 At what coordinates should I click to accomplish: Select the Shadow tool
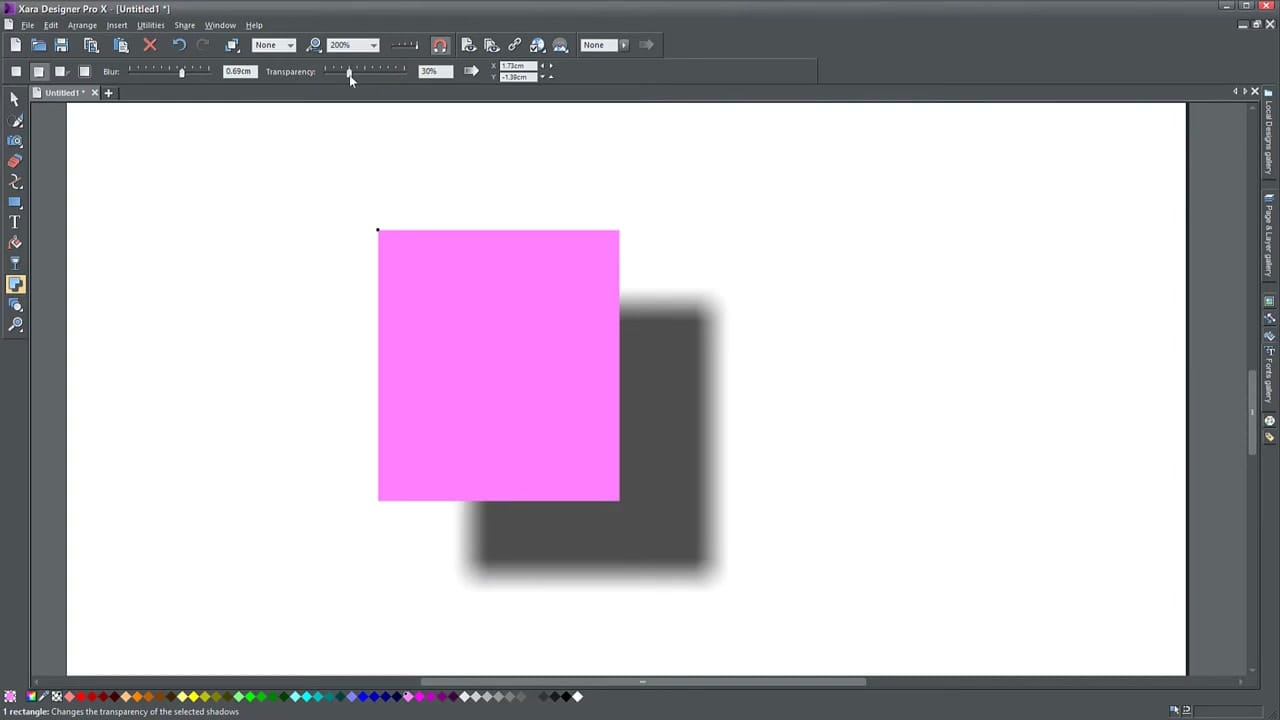[x=15, y=284]
